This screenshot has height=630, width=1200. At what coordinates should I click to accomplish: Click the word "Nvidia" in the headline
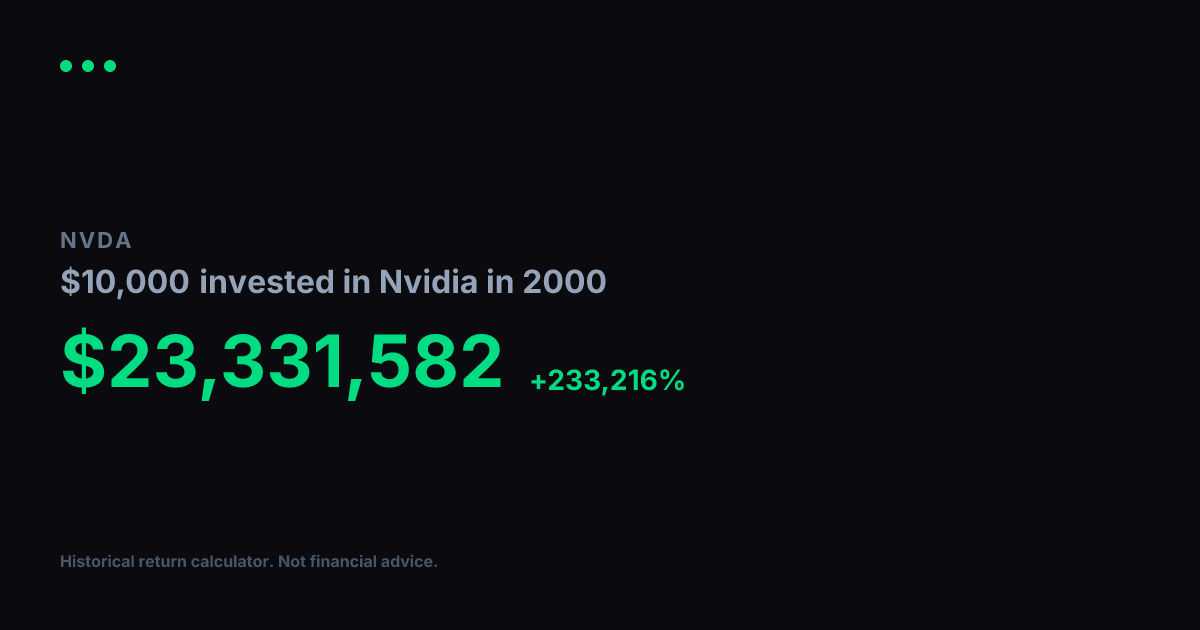pos(428,283)
